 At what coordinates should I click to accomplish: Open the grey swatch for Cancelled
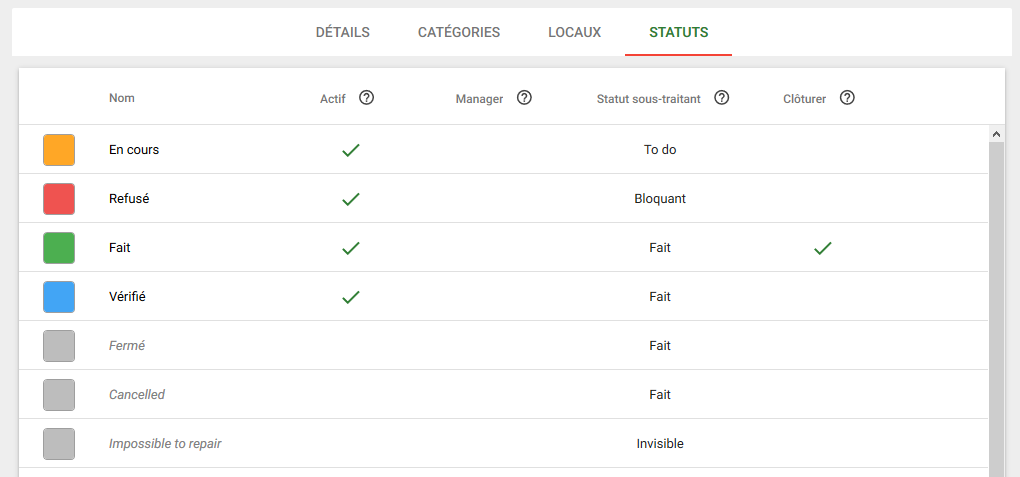59,395
